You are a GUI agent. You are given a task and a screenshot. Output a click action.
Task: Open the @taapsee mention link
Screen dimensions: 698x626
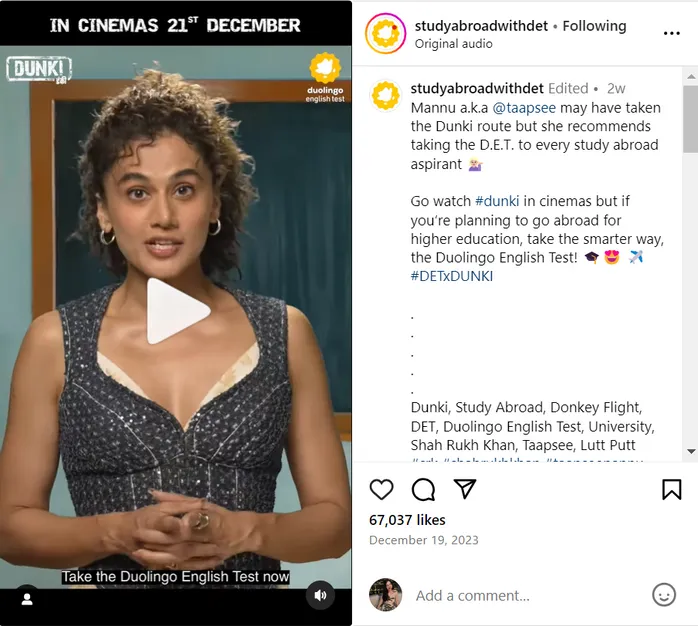pyautogui.click(x=524, y=108)
